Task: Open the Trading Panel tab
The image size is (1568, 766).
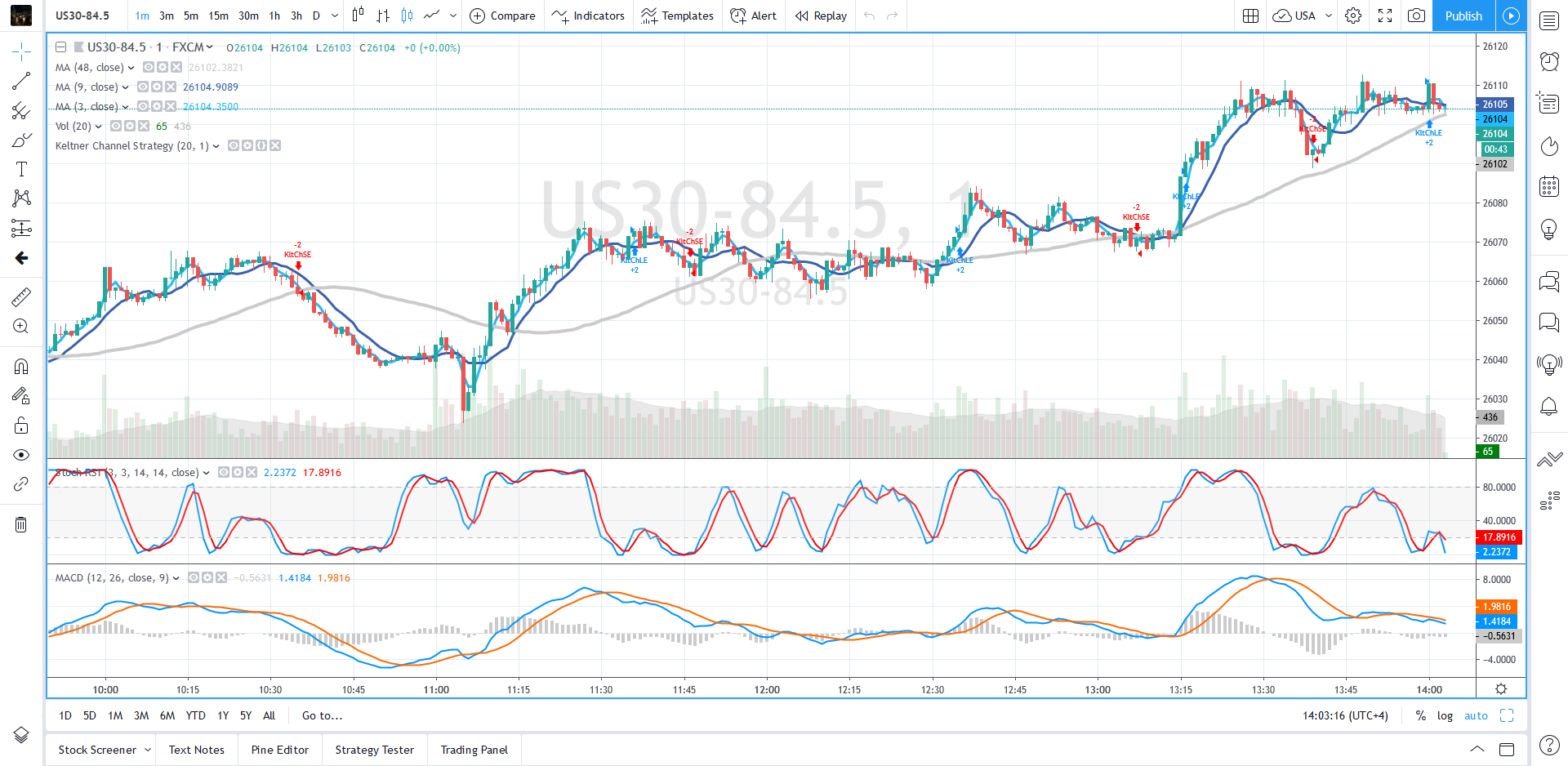Action: point(474,750)
